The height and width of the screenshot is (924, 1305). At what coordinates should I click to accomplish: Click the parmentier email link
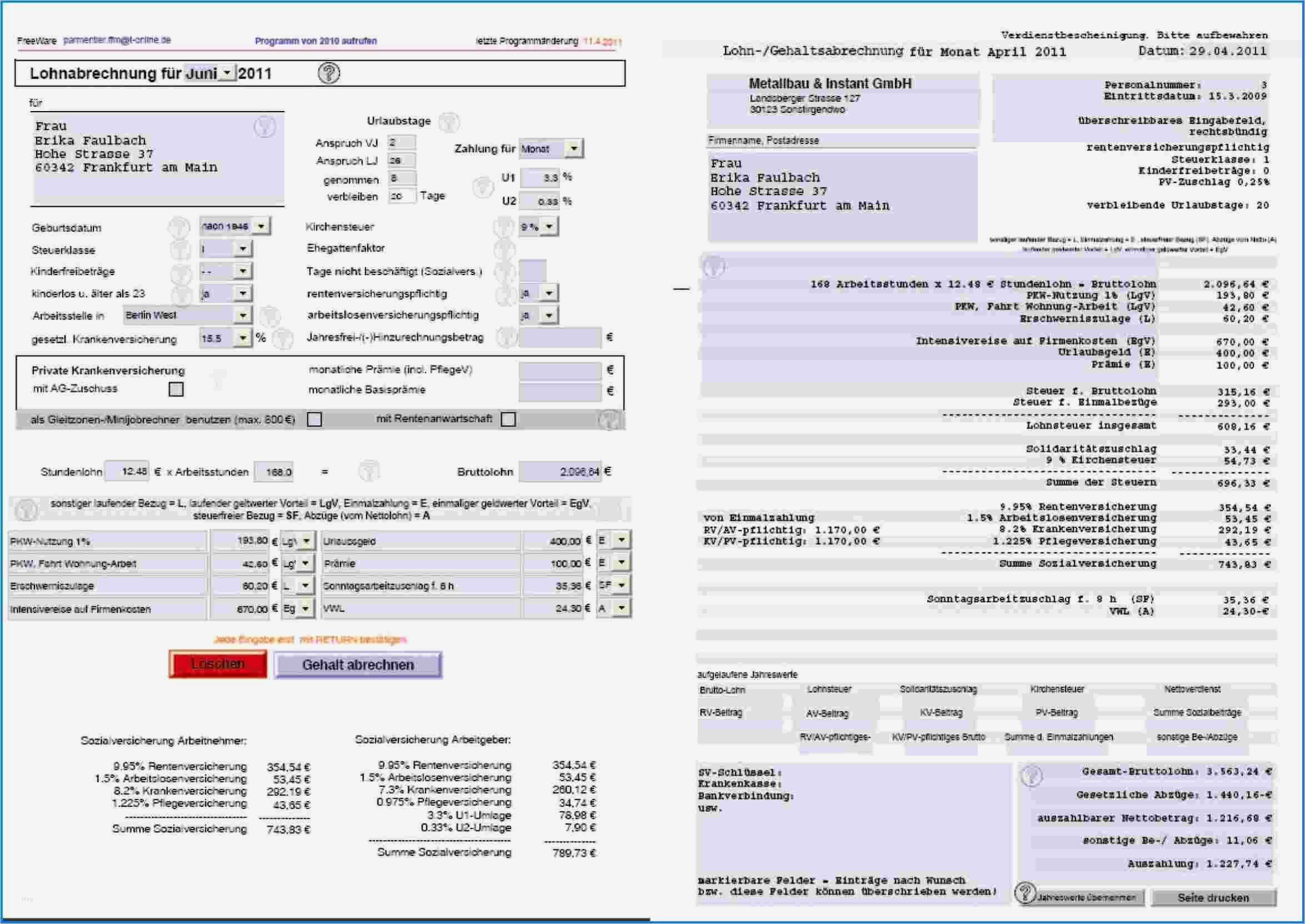coord(117,40)
